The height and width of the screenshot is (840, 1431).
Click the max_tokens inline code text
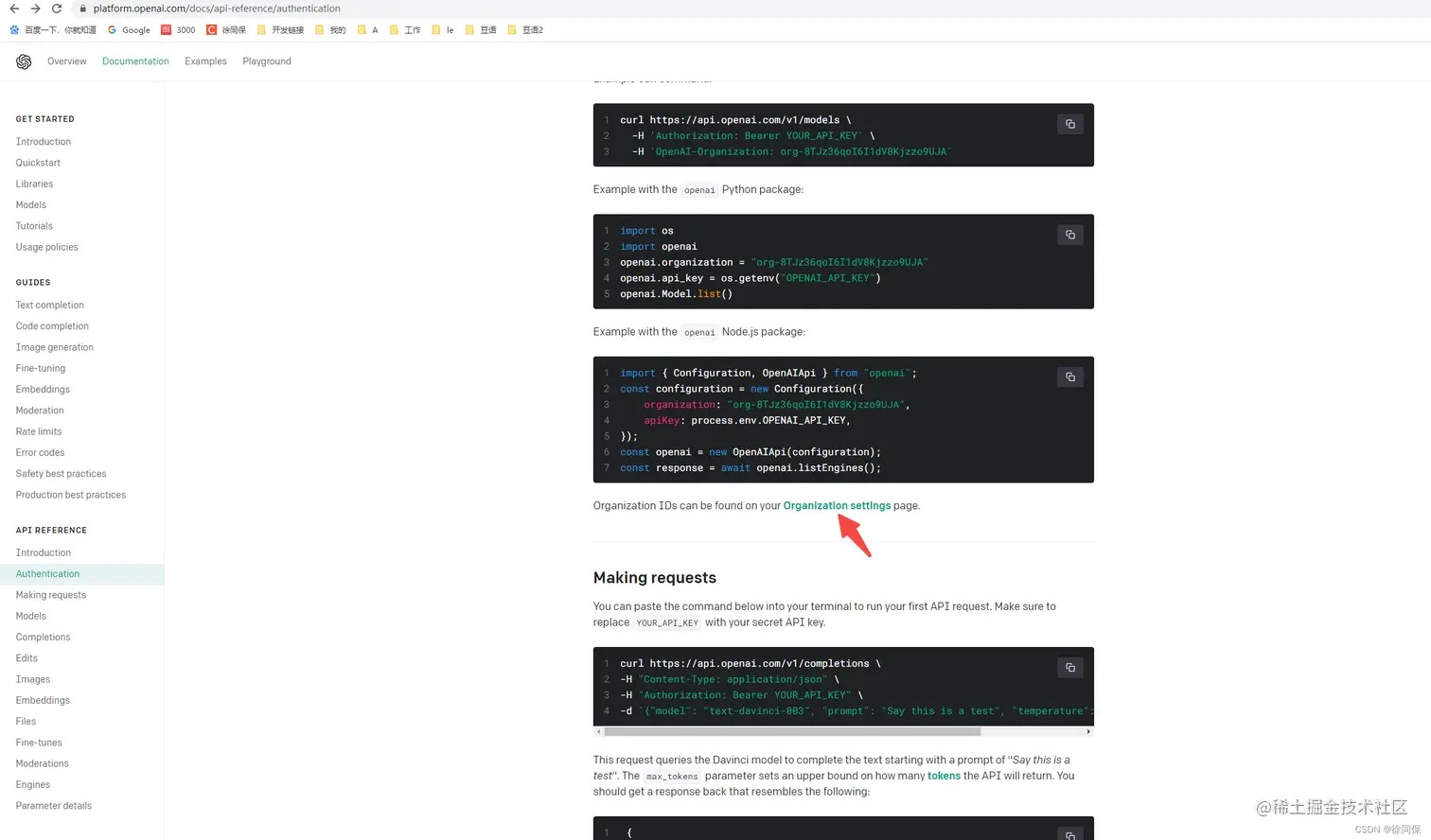click(x=672, y=777)
